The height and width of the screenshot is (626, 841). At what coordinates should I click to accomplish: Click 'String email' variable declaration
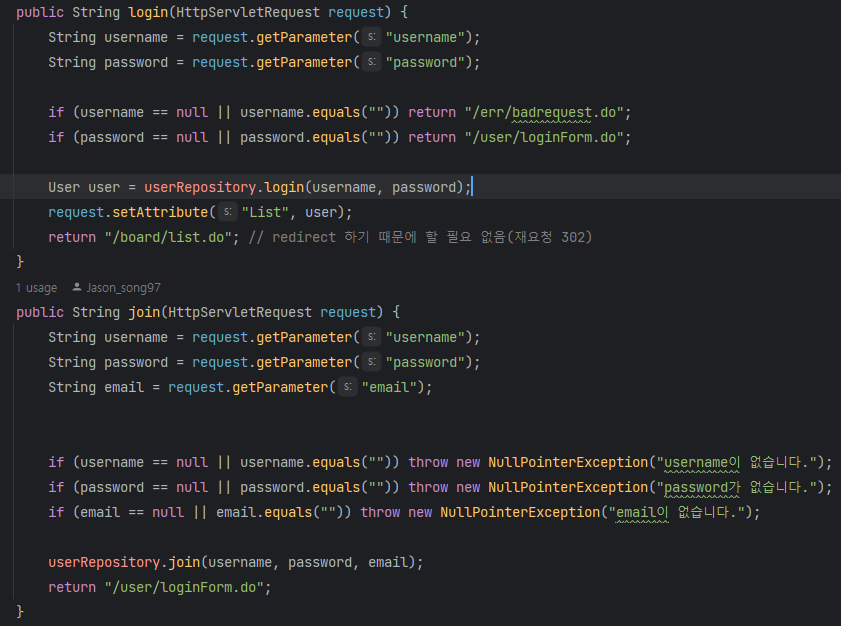96,387
